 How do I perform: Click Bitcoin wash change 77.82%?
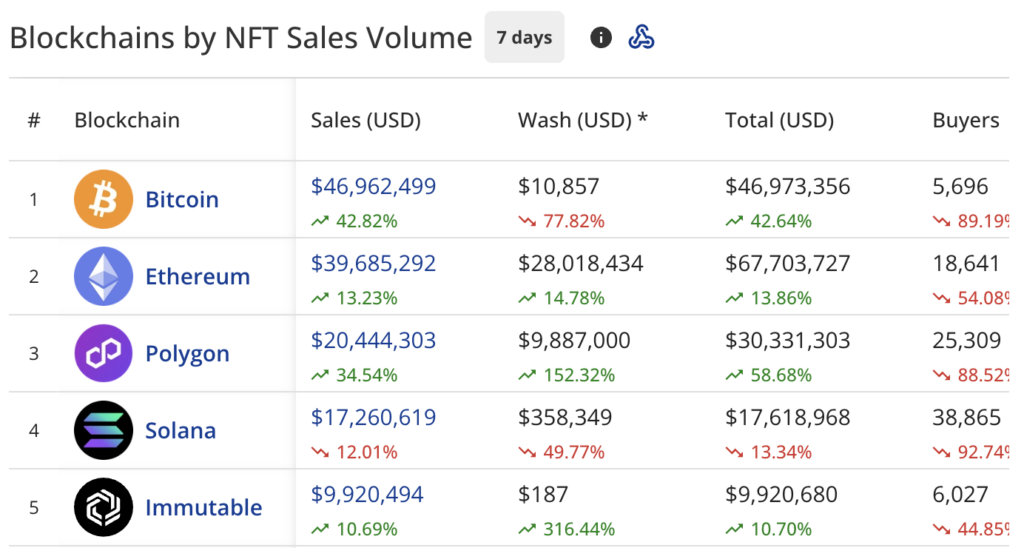click(x=562, y=221)
